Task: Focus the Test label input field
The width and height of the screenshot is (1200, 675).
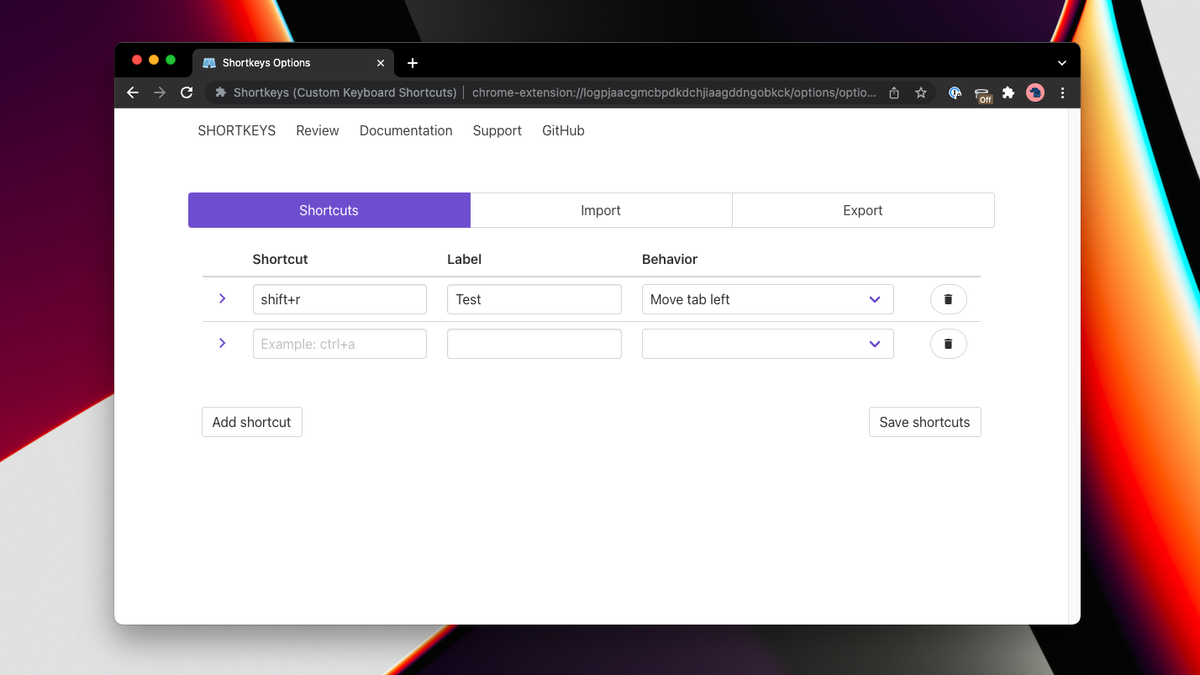Action: click(x=534, y=299)
